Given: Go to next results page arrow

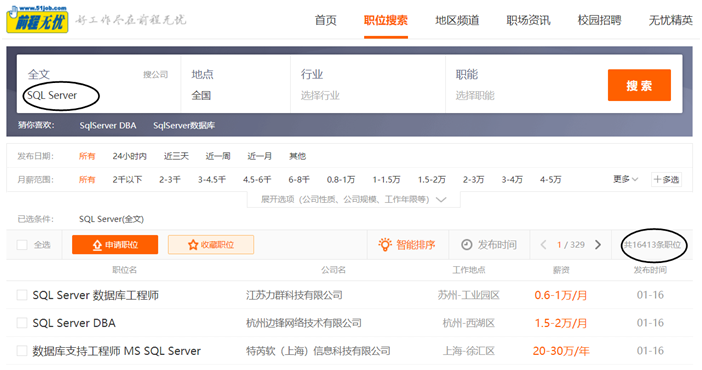Looking at the screenshot, I should tap(598, 245).
